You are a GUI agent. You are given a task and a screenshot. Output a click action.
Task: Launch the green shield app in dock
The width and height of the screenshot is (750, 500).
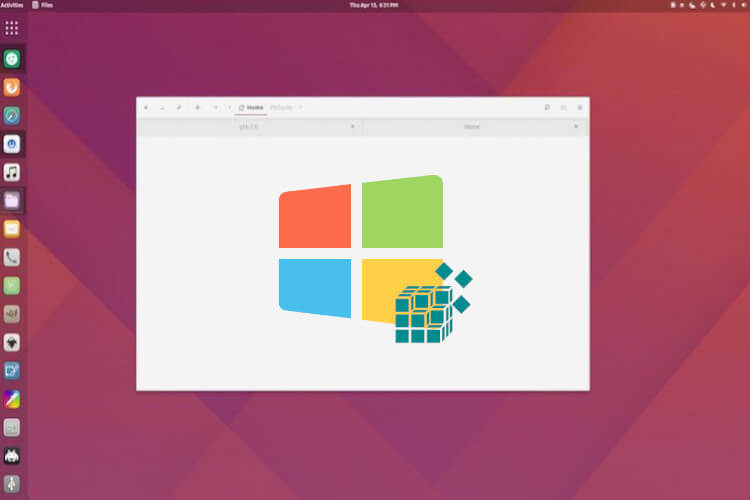[x=12, y=58]
